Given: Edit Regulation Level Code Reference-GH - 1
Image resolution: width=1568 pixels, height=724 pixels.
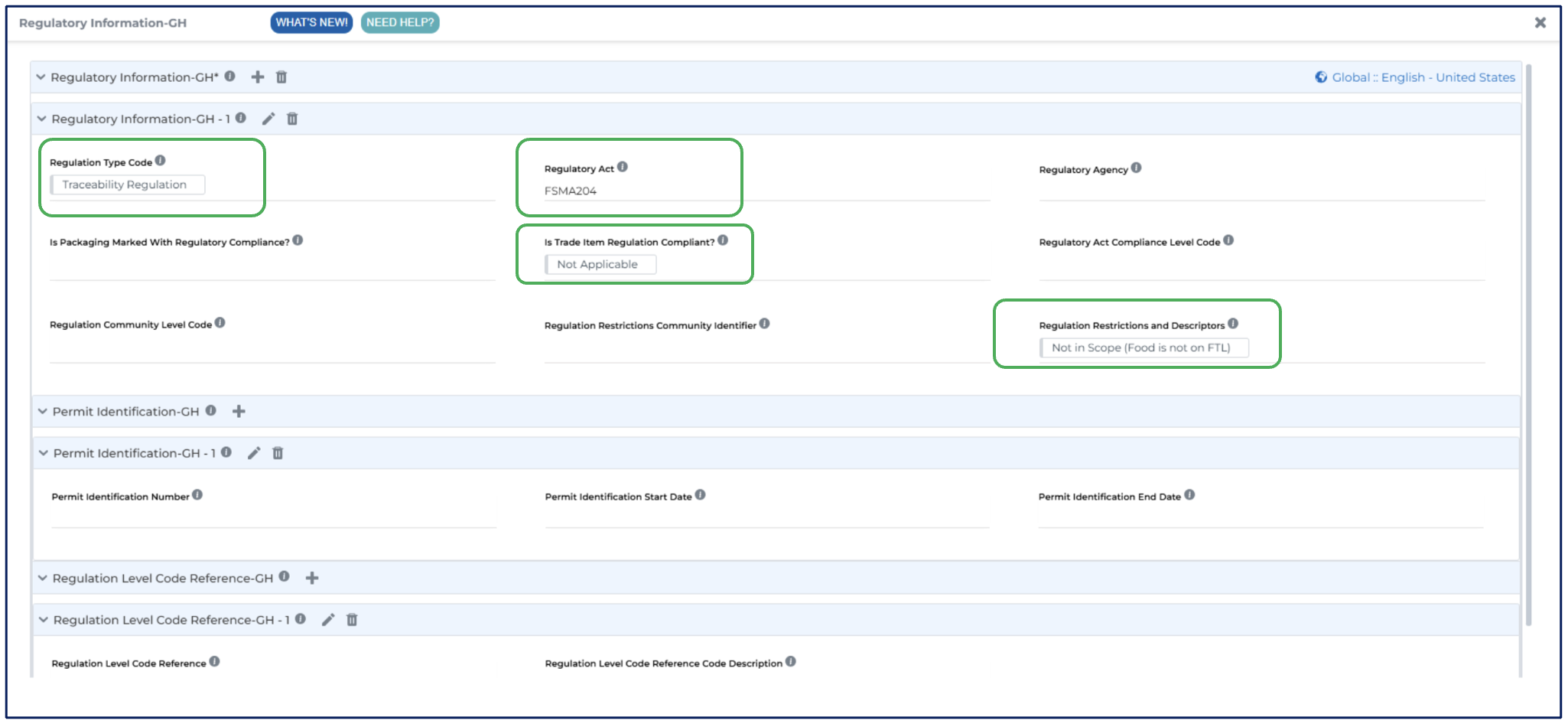Looking at the screenshot, I should pos(328,620).
